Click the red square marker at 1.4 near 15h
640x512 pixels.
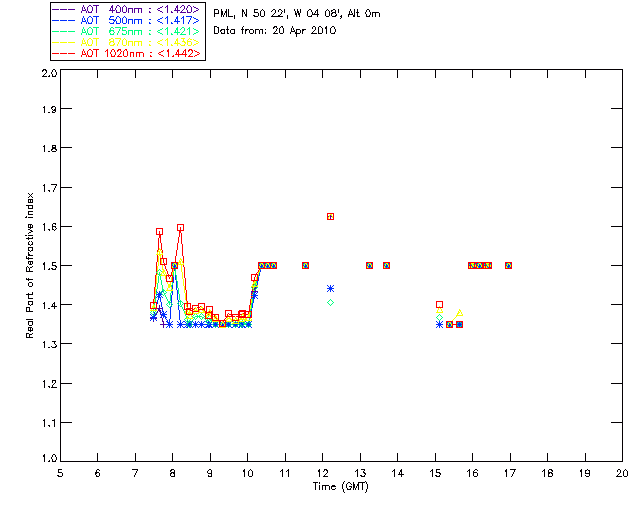coord(439,305)
